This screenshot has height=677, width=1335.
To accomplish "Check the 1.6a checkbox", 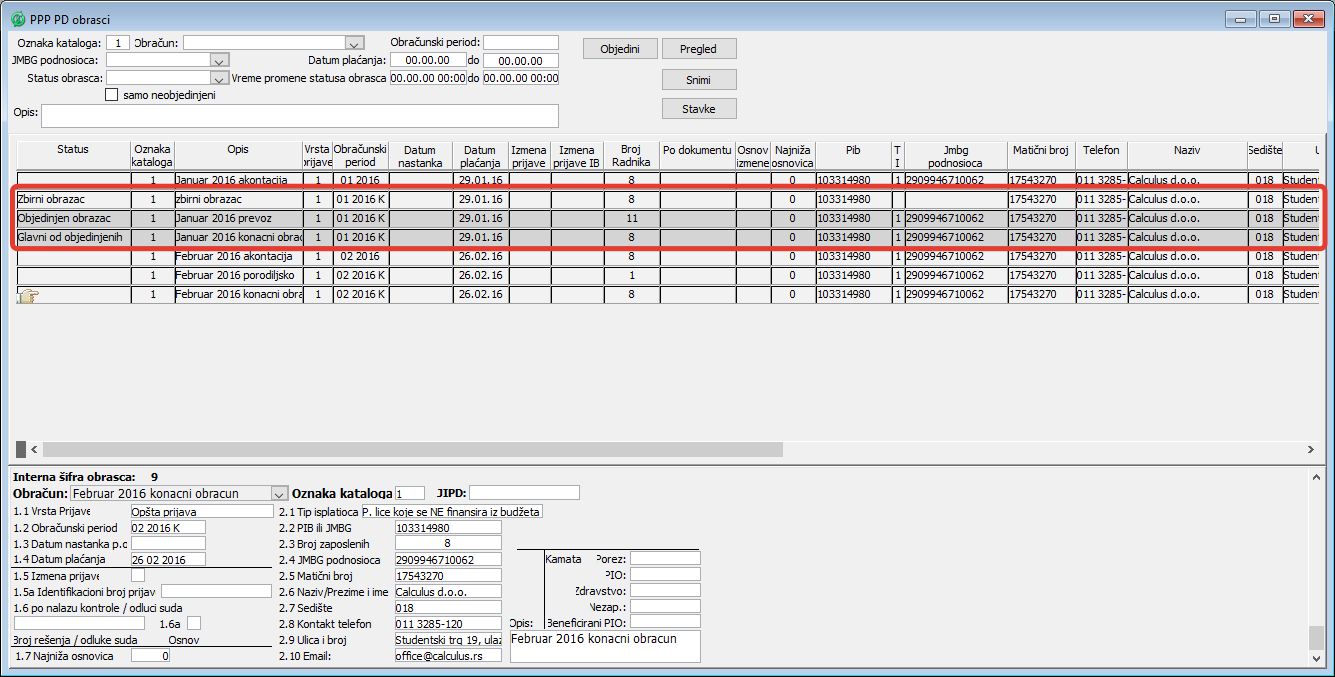I will pyautogui.click(x=194, y=623).
